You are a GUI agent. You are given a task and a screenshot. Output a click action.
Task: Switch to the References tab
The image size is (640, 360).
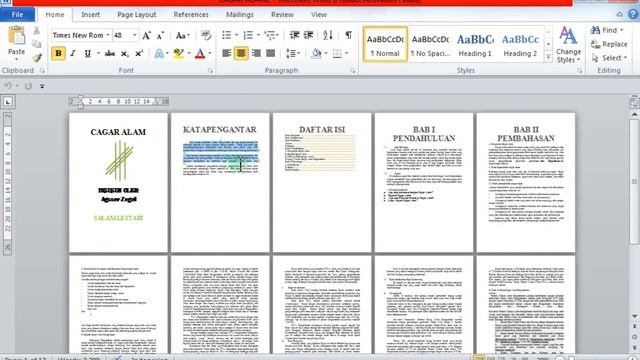pos(191,15)
